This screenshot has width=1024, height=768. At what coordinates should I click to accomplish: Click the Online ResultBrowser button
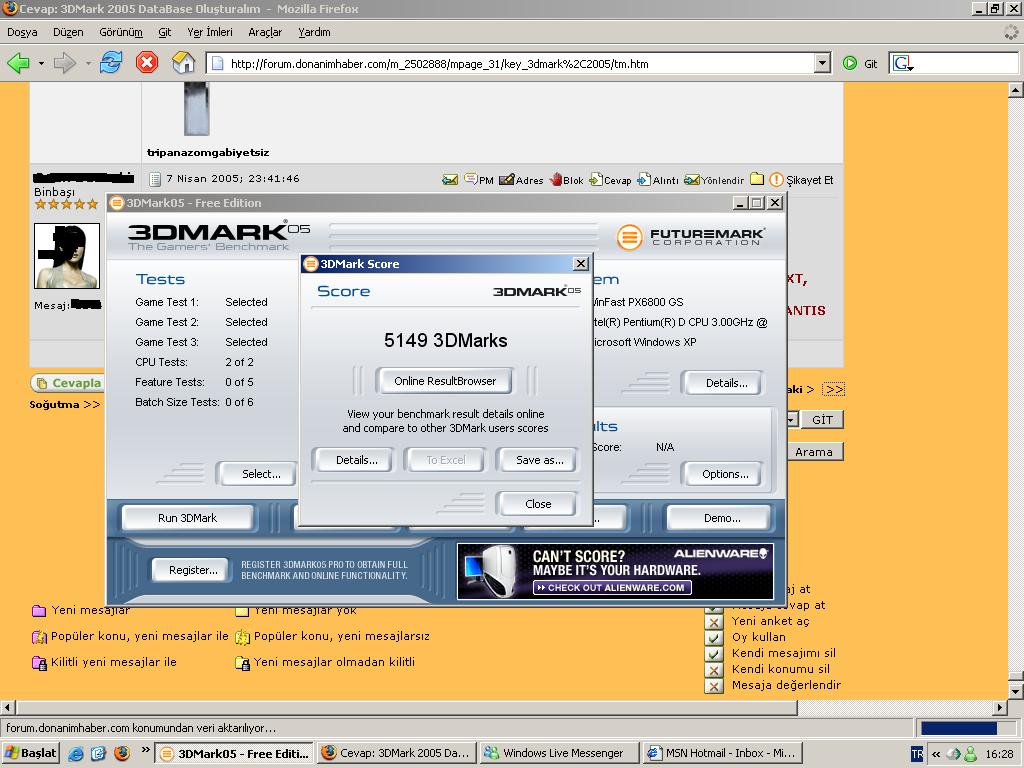click(445, 381)
